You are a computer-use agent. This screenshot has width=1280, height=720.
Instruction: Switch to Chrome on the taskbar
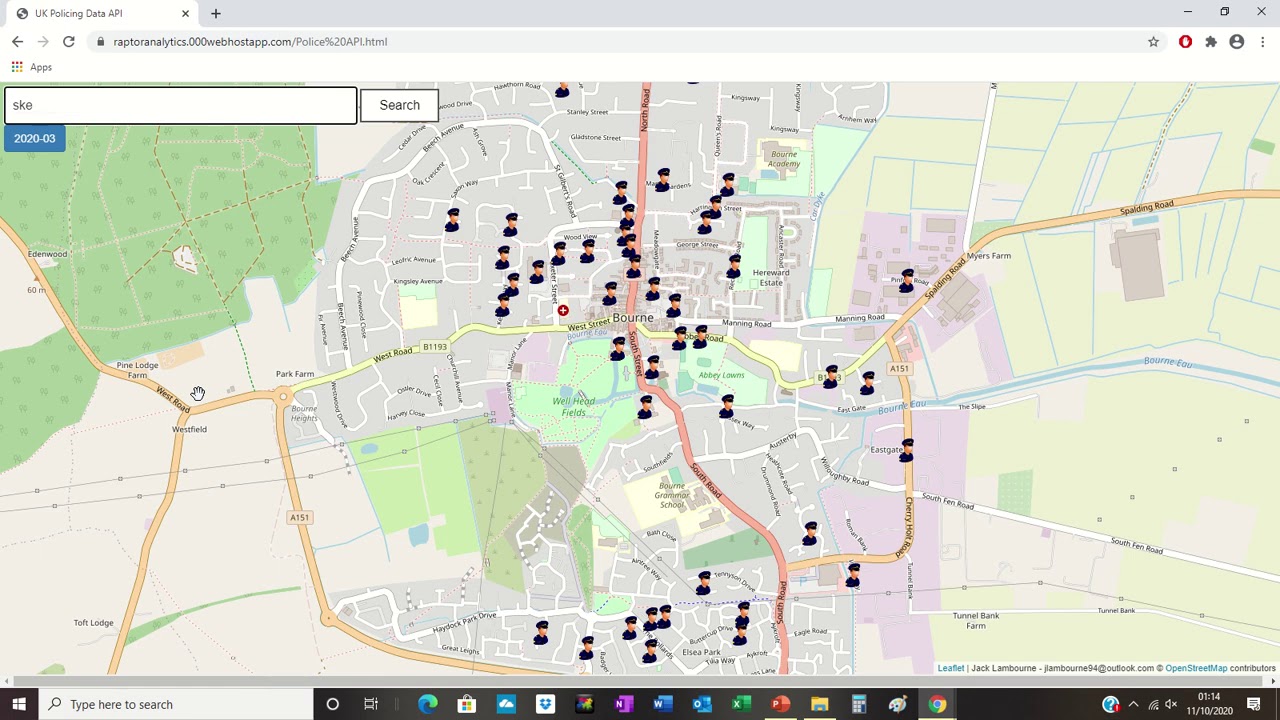(937, 704)
